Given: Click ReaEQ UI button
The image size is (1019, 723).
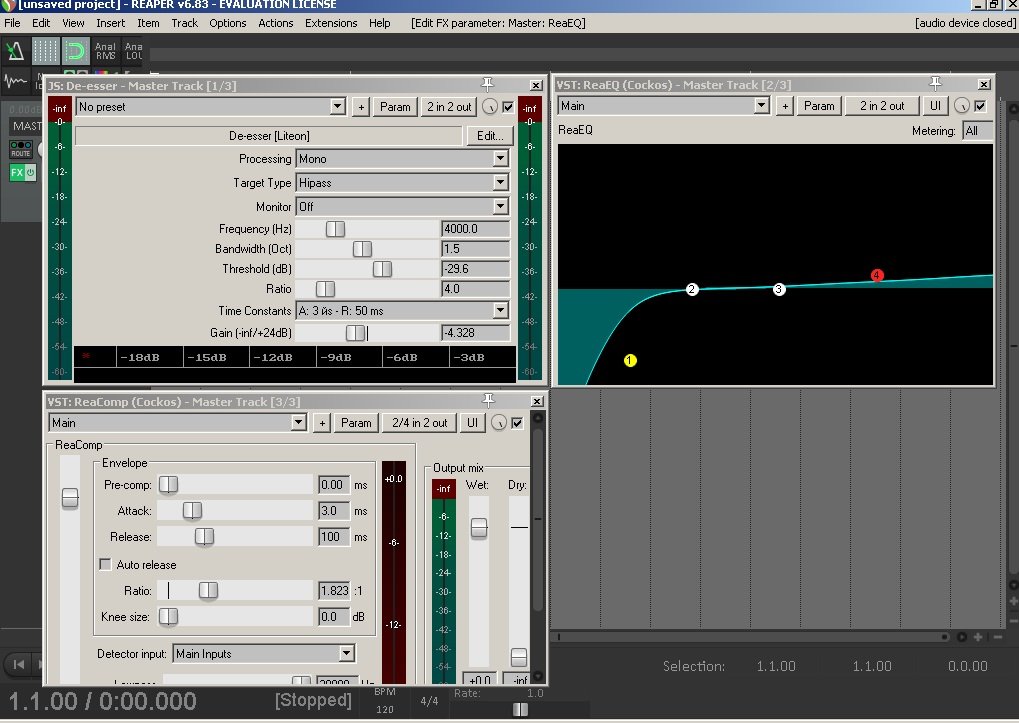Looking at the screenshot, I should [935, 106].
